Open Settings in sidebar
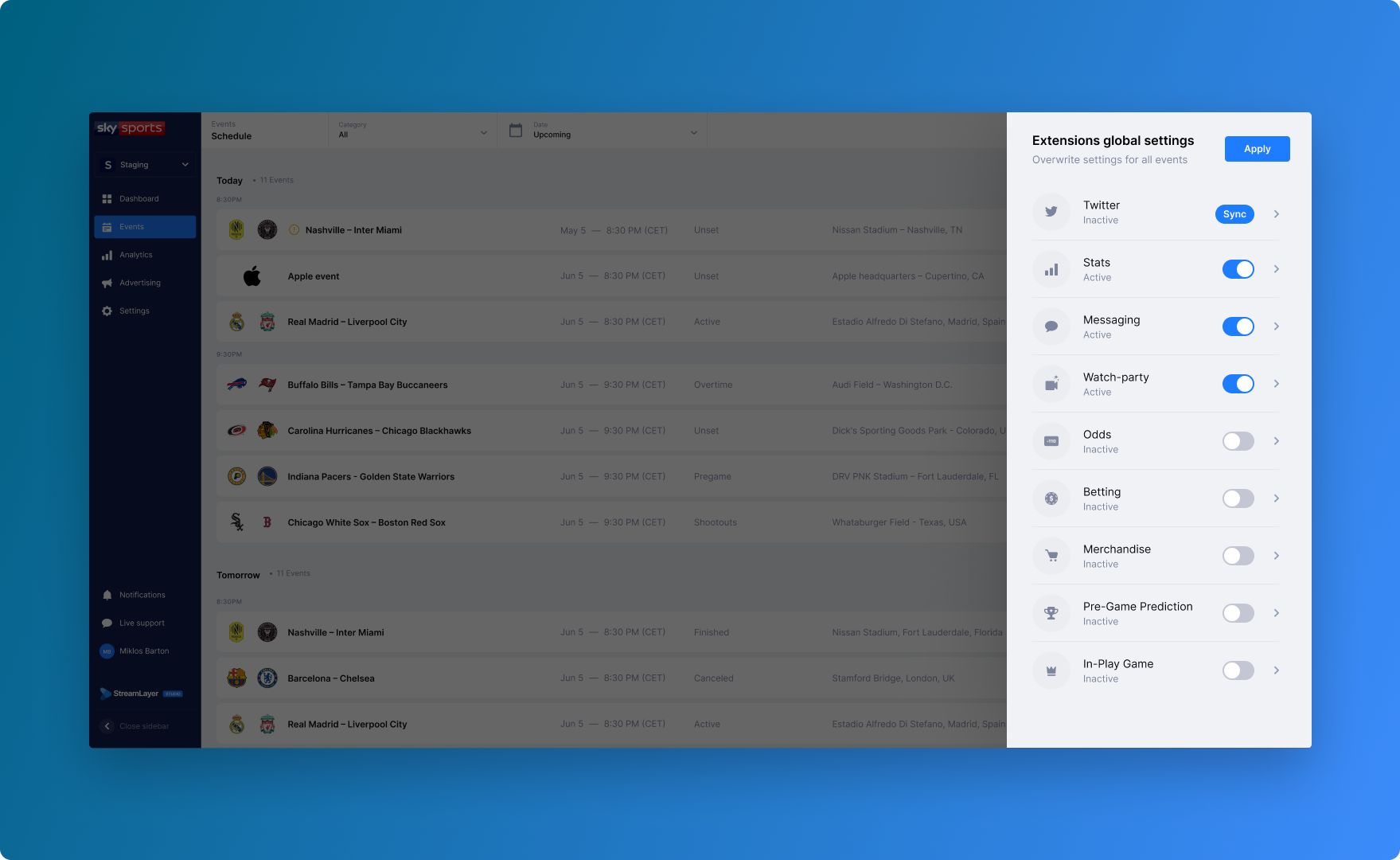The image size is (1400, 860). [x=144, y=311]
